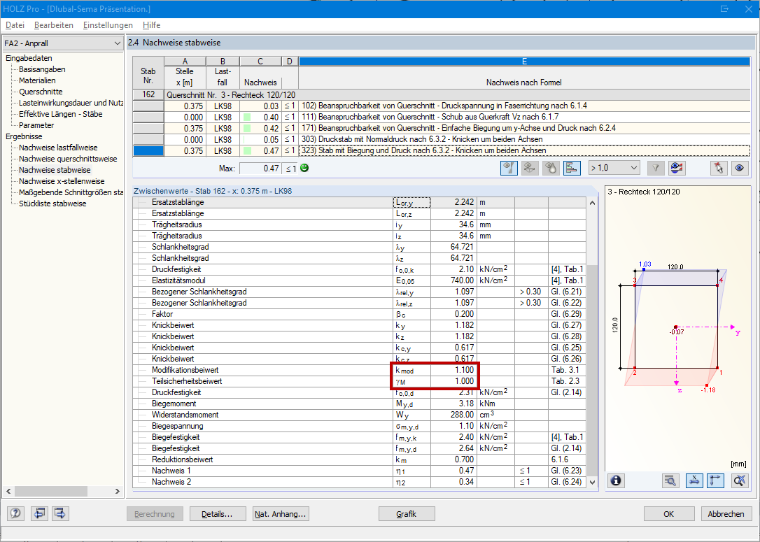
Task: Select Basisangaben in the navigator tree
Action: pos(42,69)
